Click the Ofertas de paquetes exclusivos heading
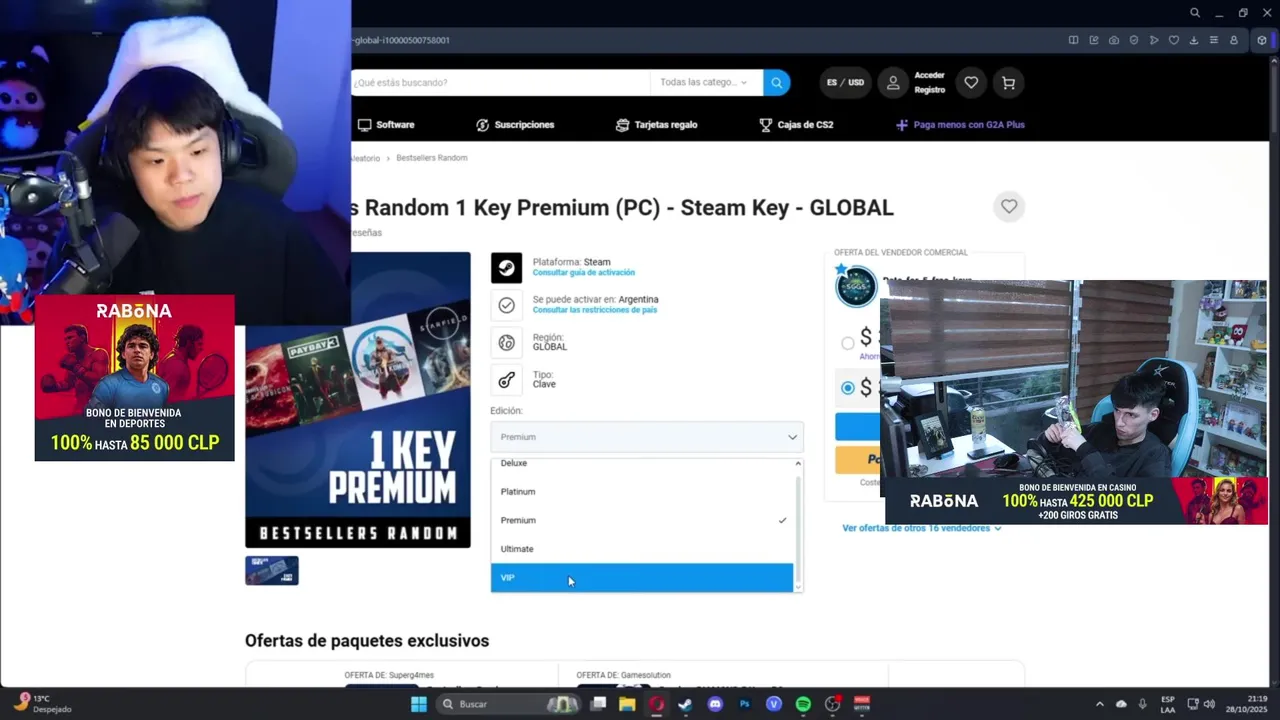Screen dimensions: 1280x720 click(367, 640)
